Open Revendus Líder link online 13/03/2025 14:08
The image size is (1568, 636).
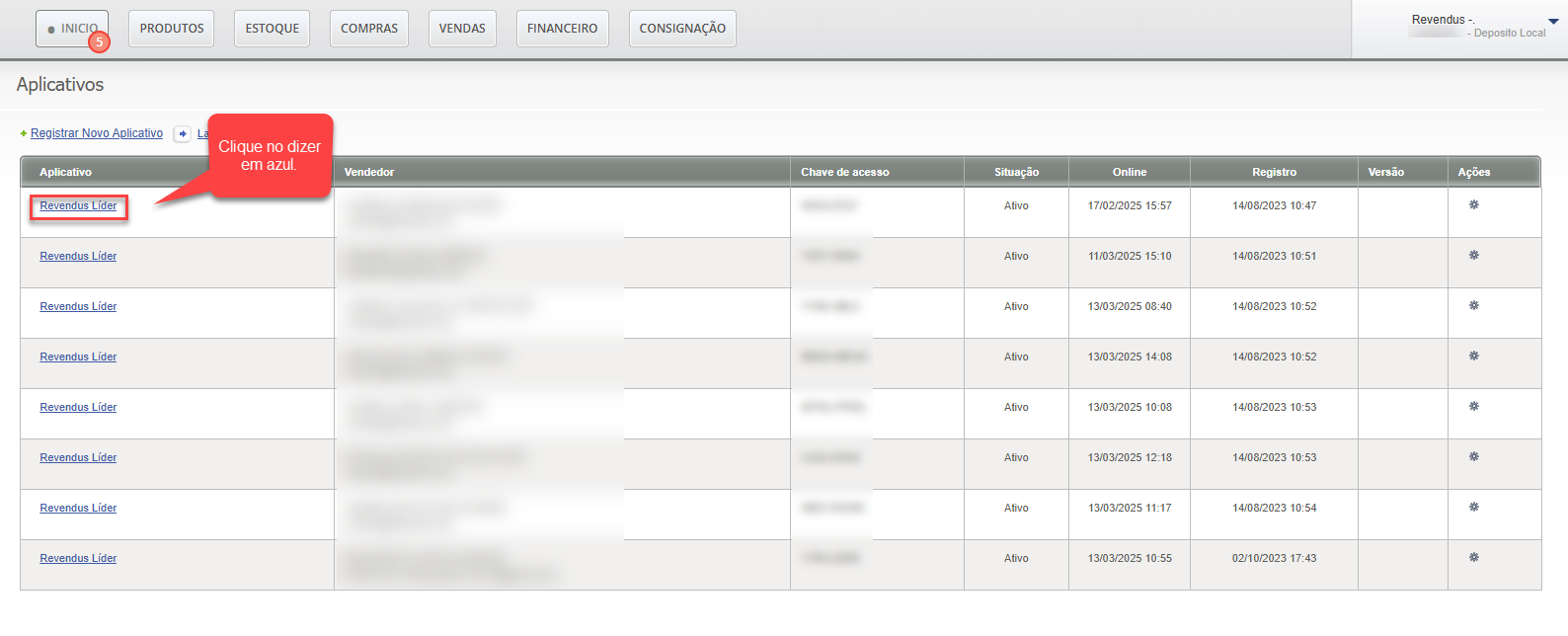pyautogui.click(x=78, y=358)
